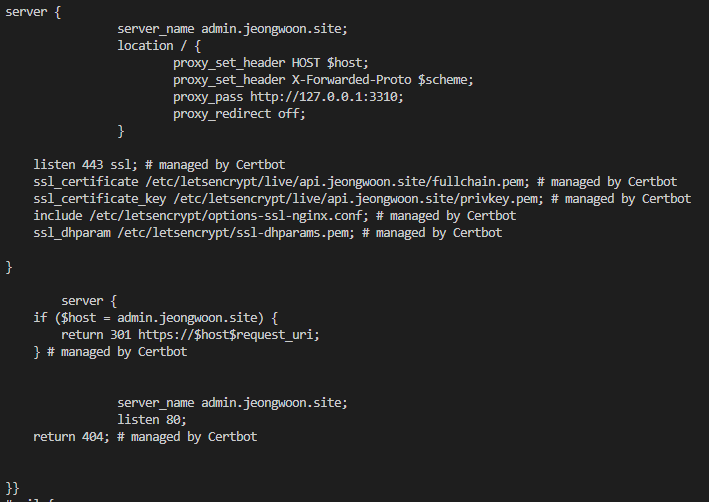Click the second indented 'server {' line
This screenshot has height=502, width=709.
tap(89, 301)
